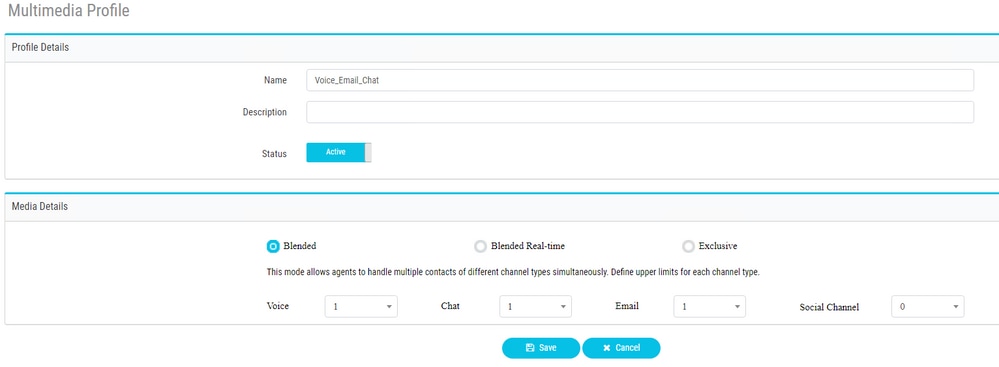Viewport: 999px width, 367px height.
Task: Click the Multimedia Profile page title
Action: point(69,11)
